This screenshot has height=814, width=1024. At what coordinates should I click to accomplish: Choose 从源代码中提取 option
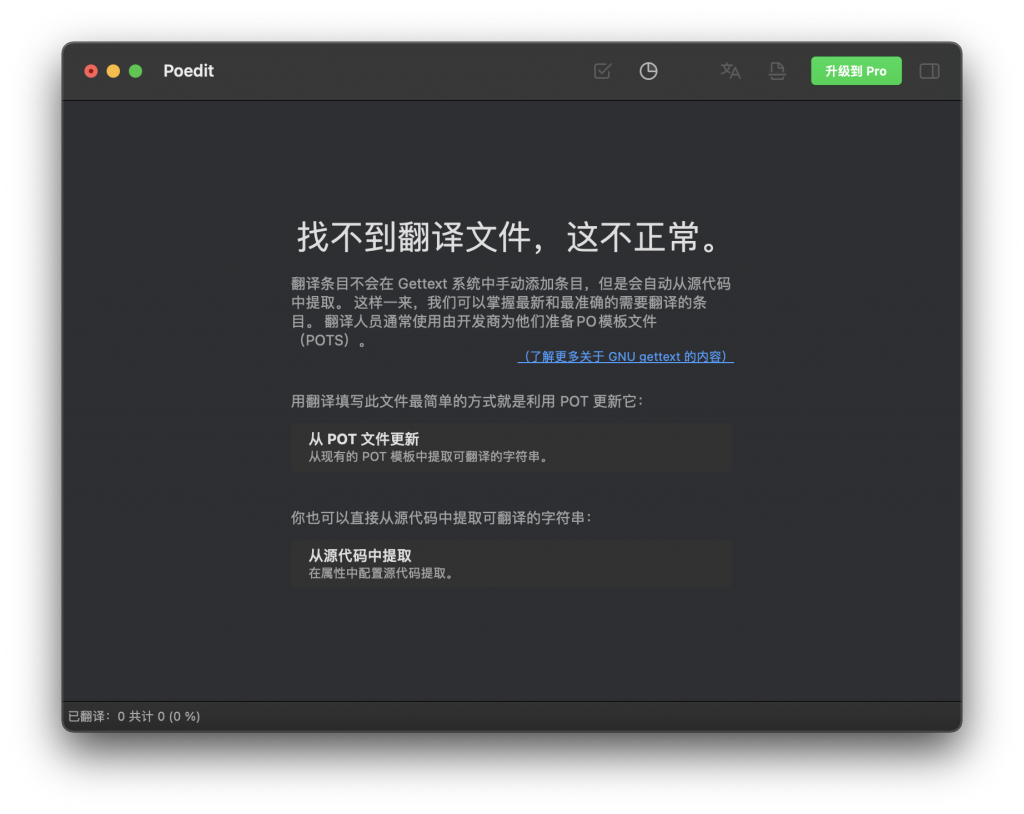click(x=511, y=564)
